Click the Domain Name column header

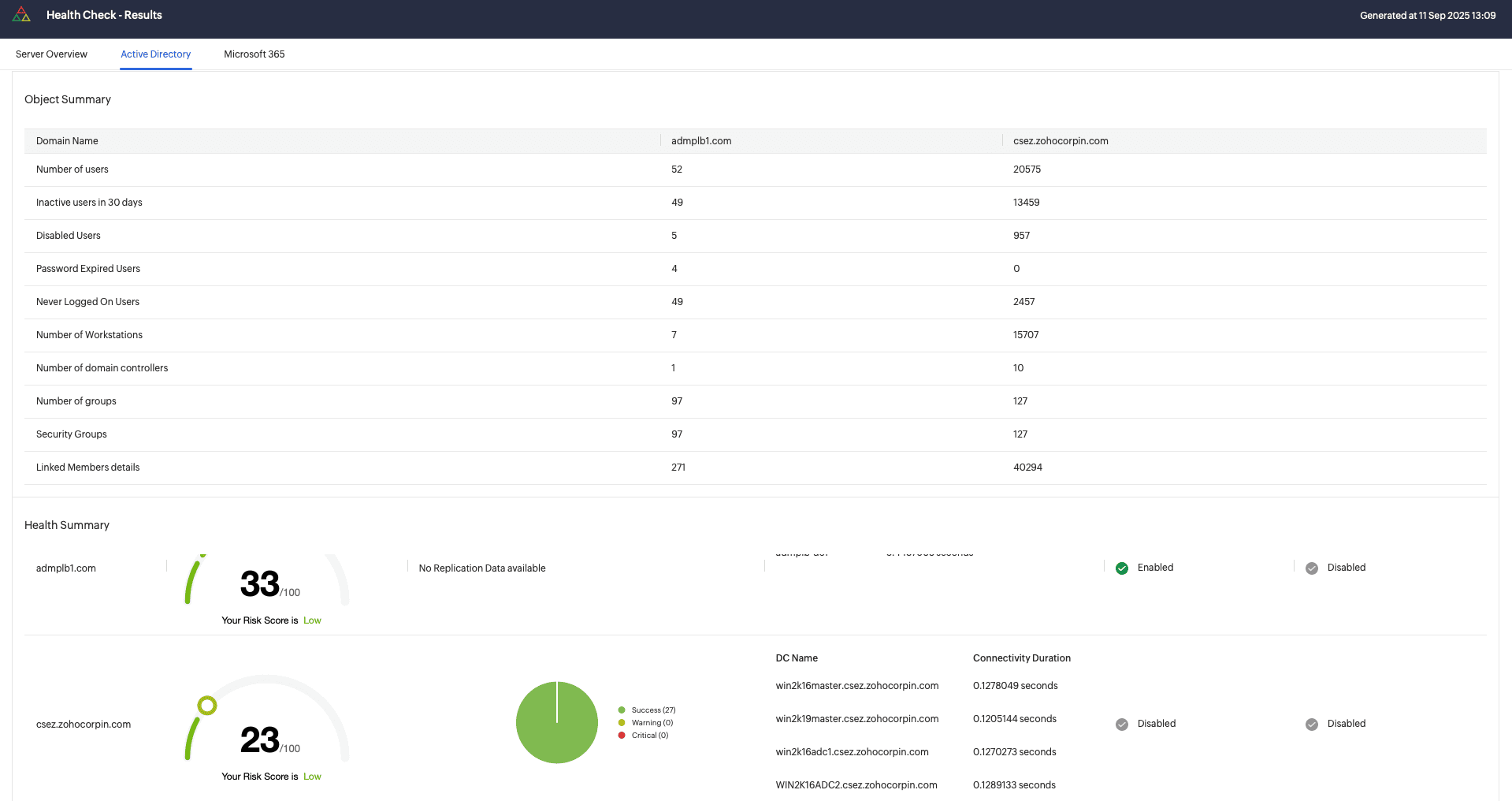tap(67, 140)
